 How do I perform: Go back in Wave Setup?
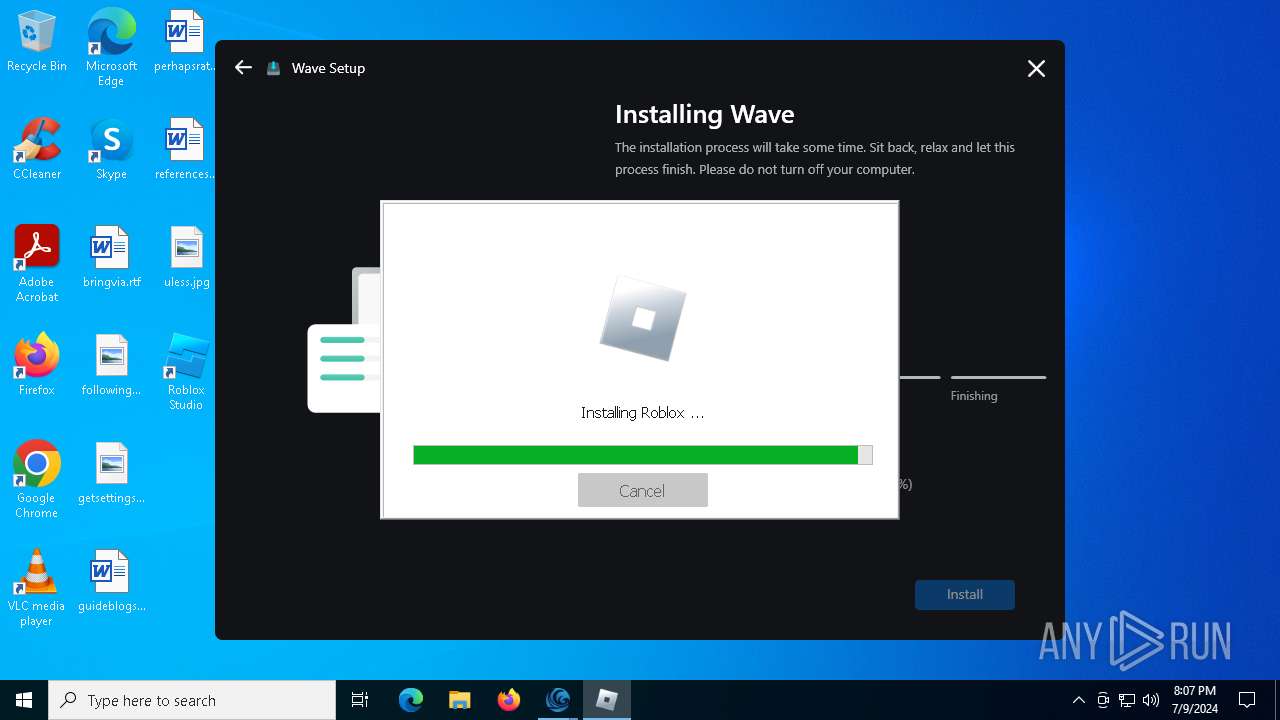pos(243,67)
